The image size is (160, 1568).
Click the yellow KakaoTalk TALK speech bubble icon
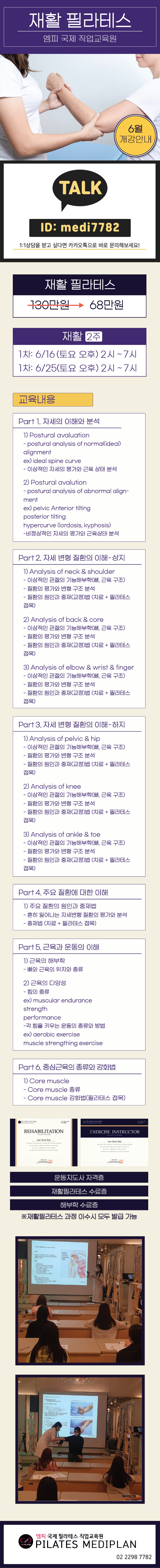[79, 189]
